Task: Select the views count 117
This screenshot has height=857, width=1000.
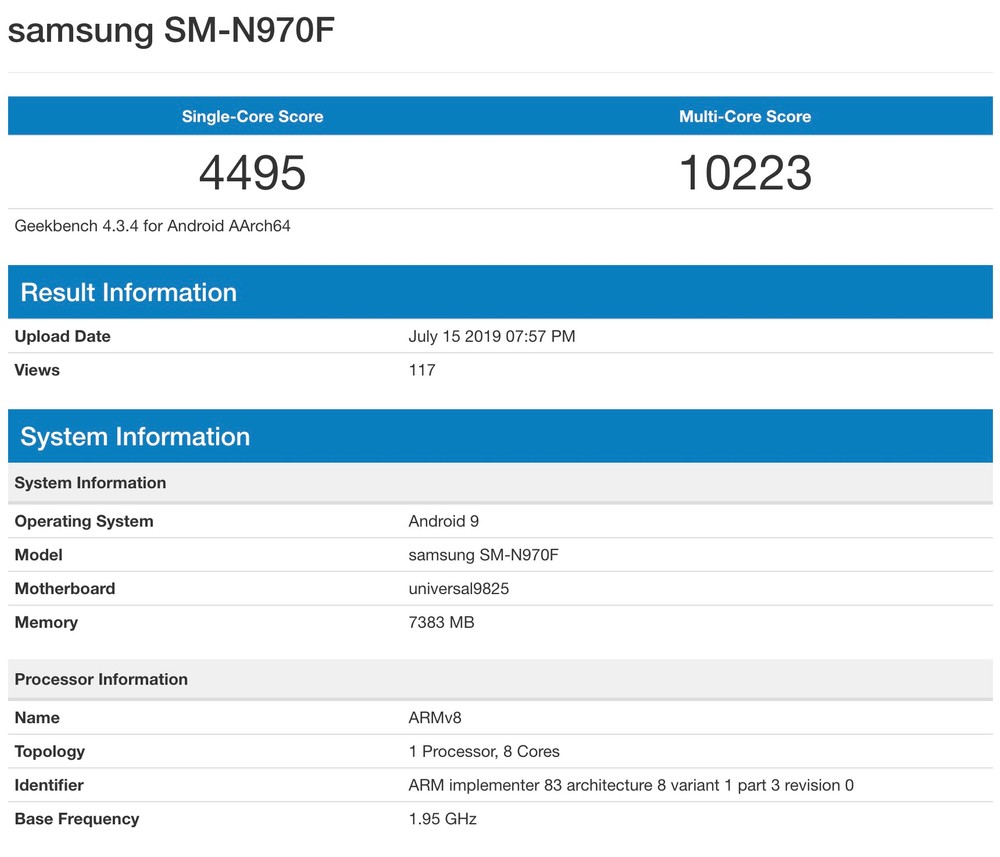Action: point(422,370)
